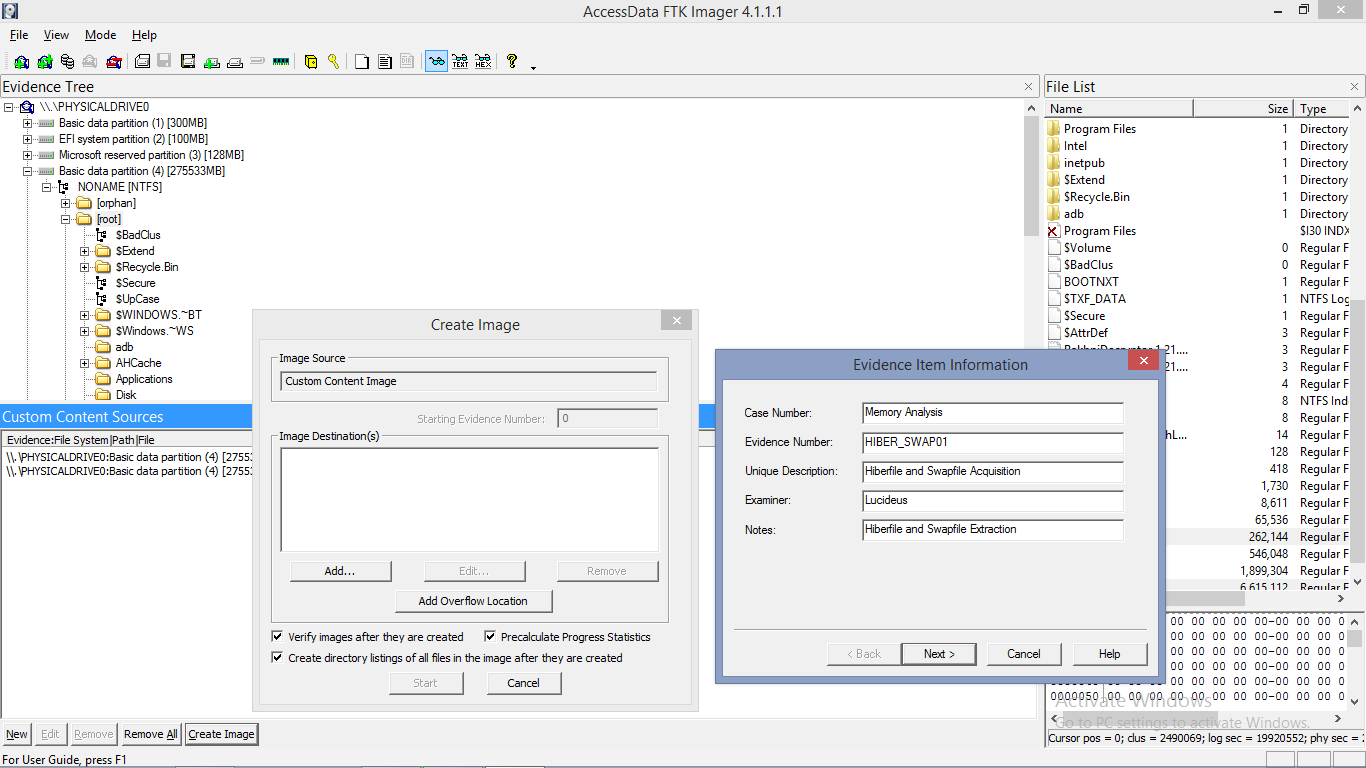This screenshot has width=1366, height=768.
Task: Click the Export Files blank page icon
Action: coord(362,61)
